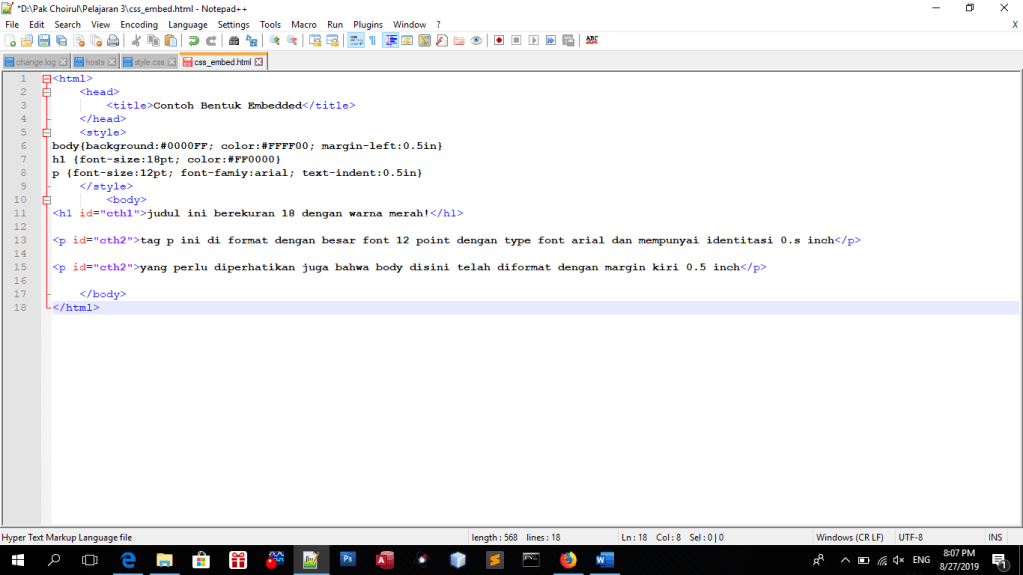Click the Windows (CR LF) status bar field
The image size is (1023, 575).
click(849, 537)
